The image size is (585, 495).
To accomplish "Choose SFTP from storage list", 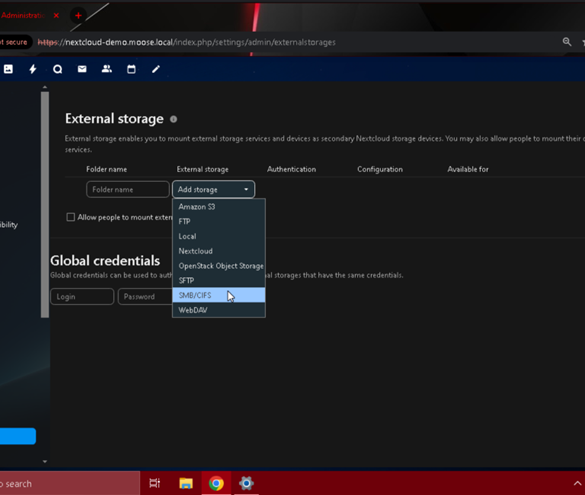I will 219,281.
